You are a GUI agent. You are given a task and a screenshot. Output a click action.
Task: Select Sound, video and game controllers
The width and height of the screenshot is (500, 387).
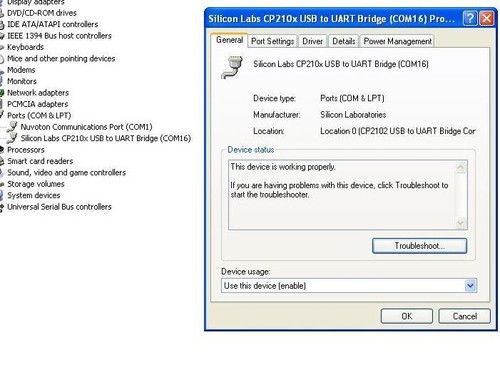click(66, 172)
